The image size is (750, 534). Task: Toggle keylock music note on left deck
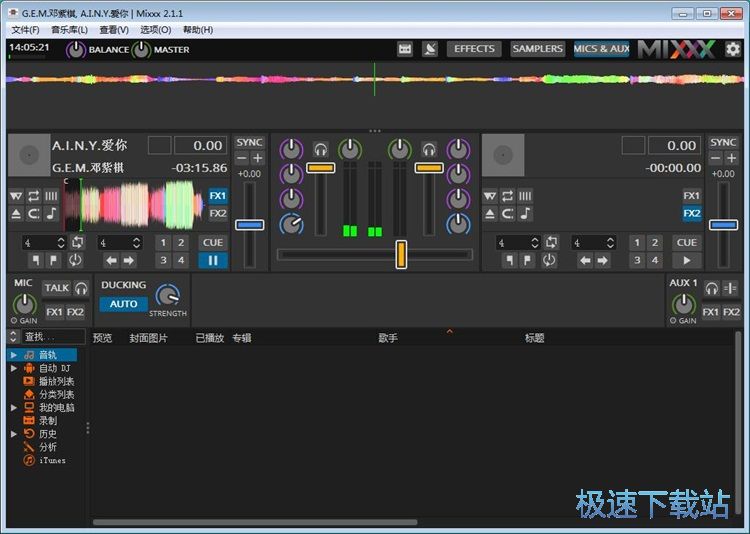(x=51, y=213)
